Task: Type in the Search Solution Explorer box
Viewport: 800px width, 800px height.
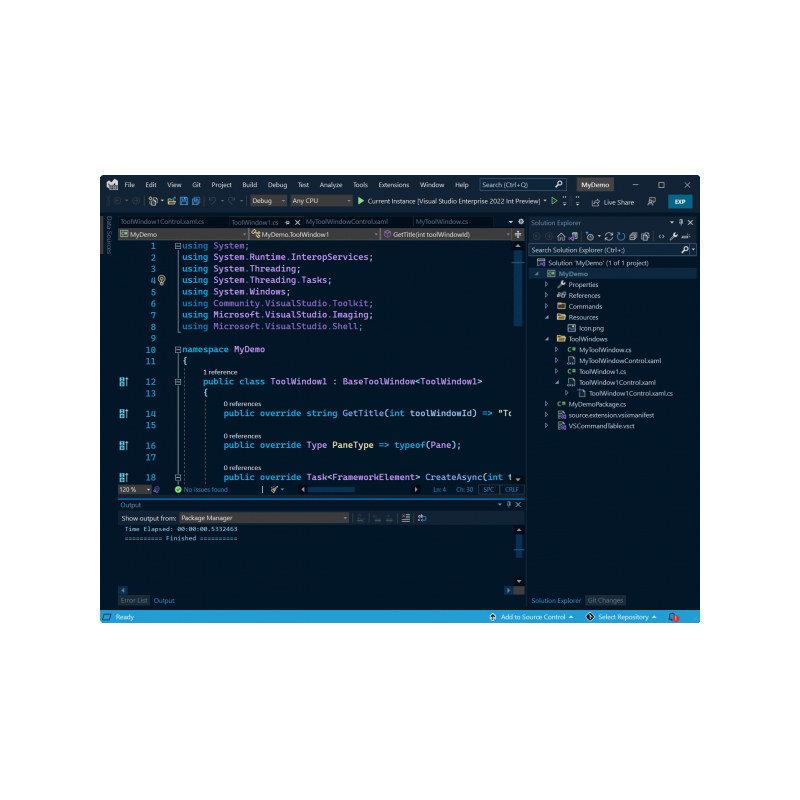Action: 600,250
